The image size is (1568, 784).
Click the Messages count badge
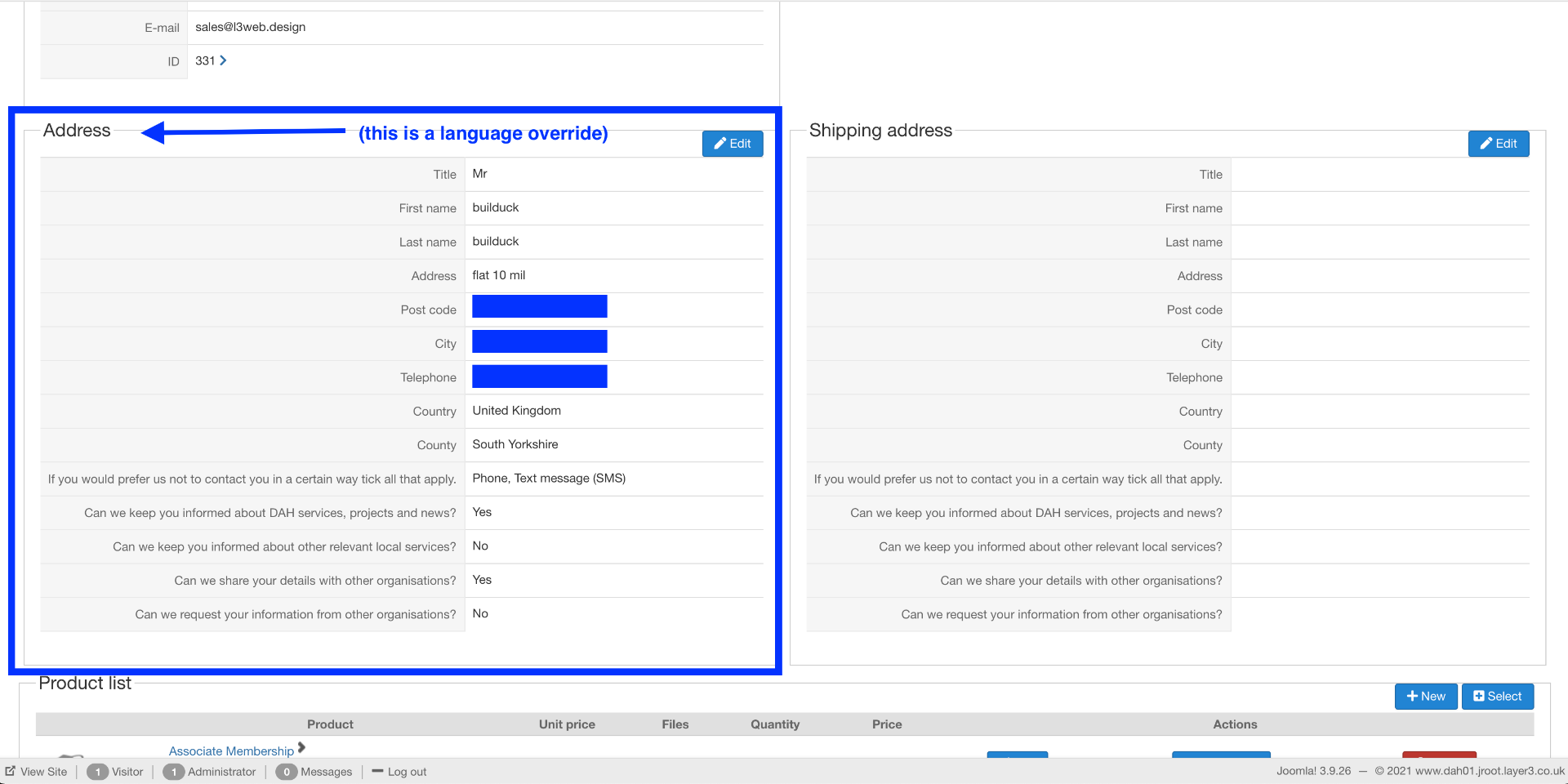click(x=286, y=772)
